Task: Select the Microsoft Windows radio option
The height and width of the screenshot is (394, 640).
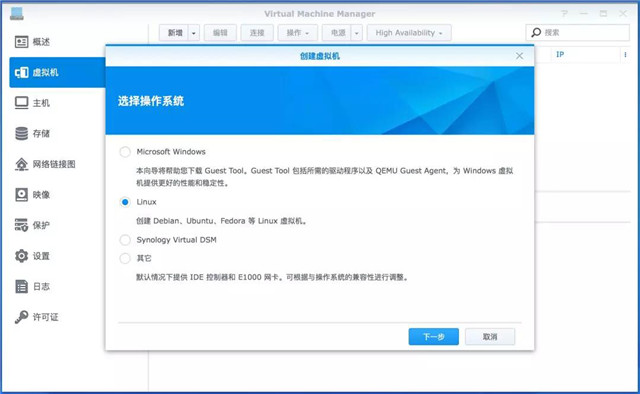Action: 125,152
